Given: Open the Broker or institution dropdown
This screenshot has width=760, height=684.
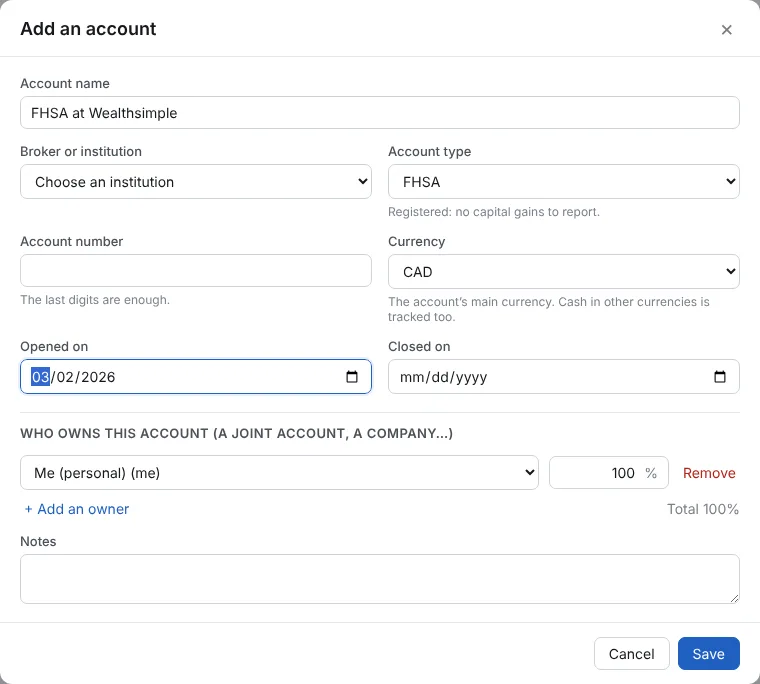Looking at the screenshot, I should (x=196, y=182).
